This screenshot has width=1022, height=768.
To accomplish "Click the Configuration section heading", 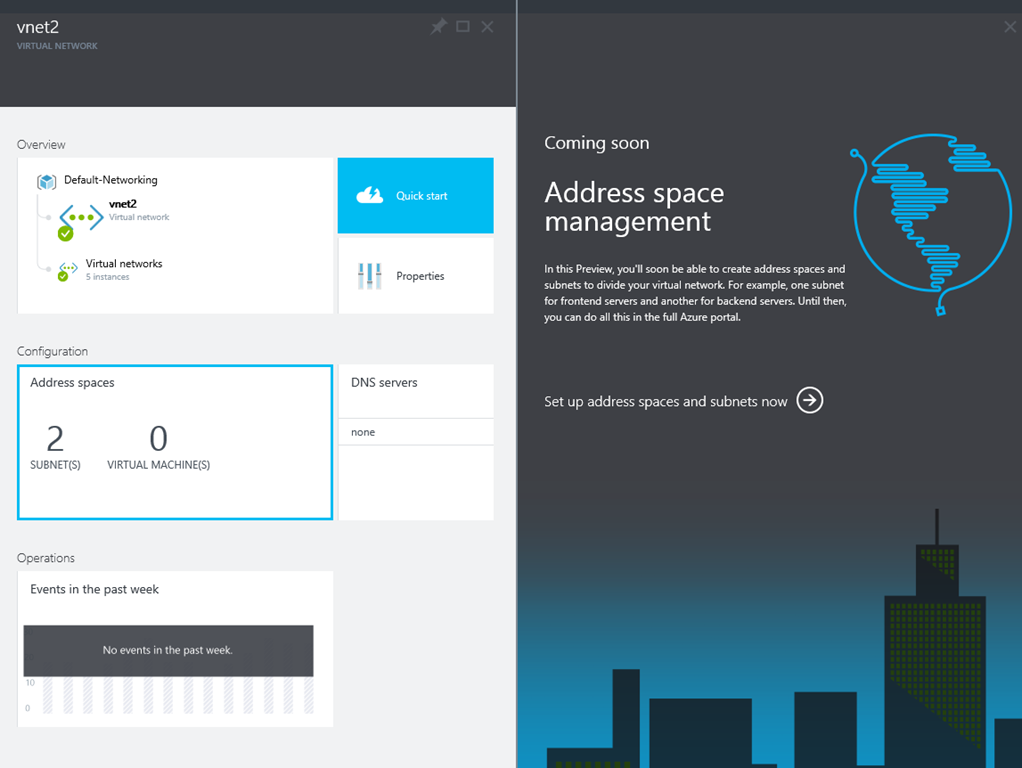I will pyautogui.click(x=52, y=351).
